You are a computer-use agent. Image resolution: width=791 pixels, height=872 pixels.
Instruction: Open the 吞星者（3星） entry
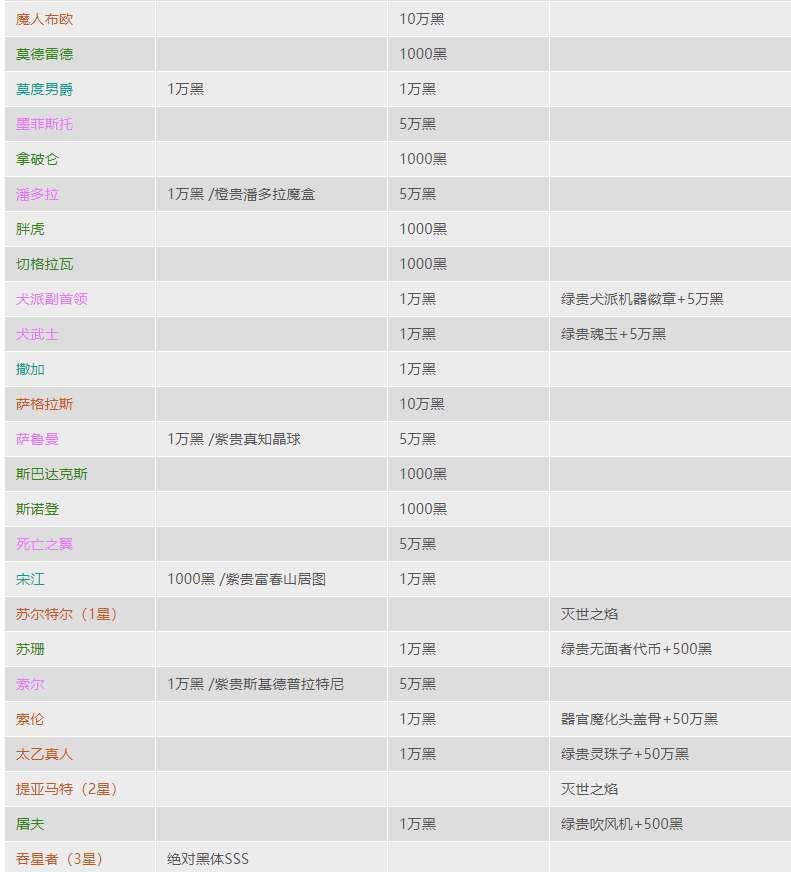[x=60, y=859]
